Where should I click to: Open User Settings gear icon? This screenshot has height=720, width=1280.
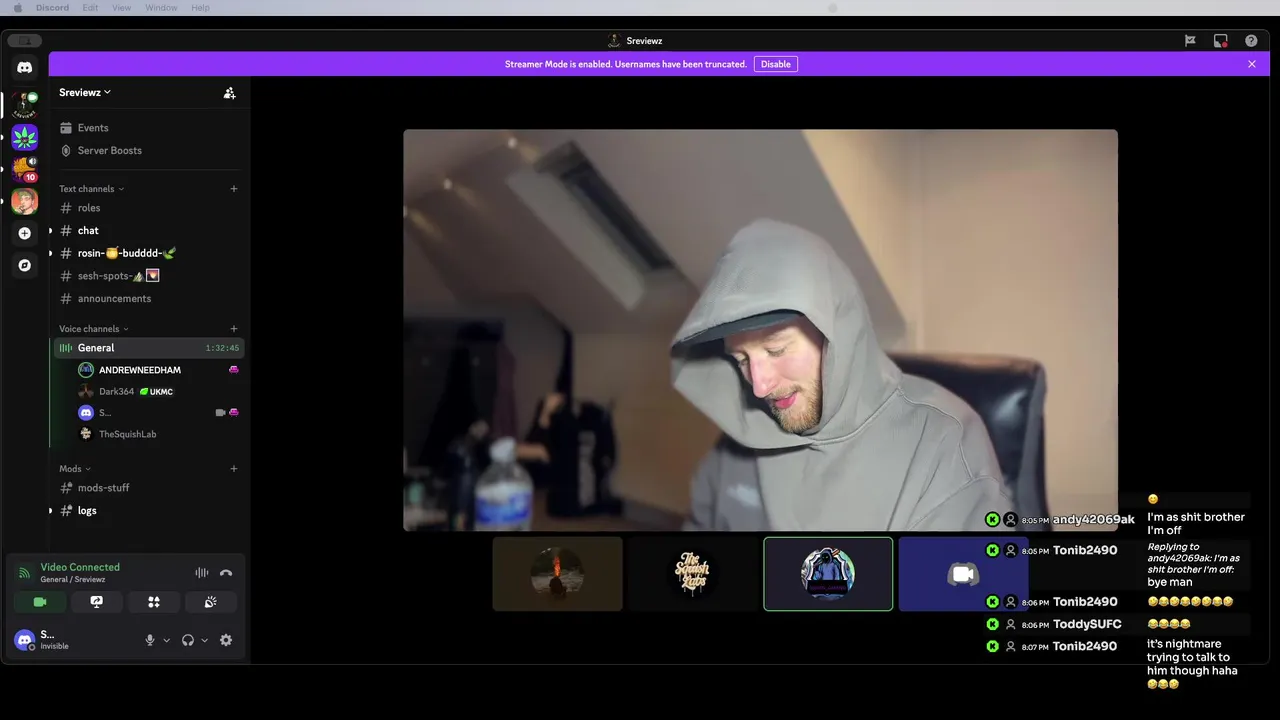tap(226, 640)
